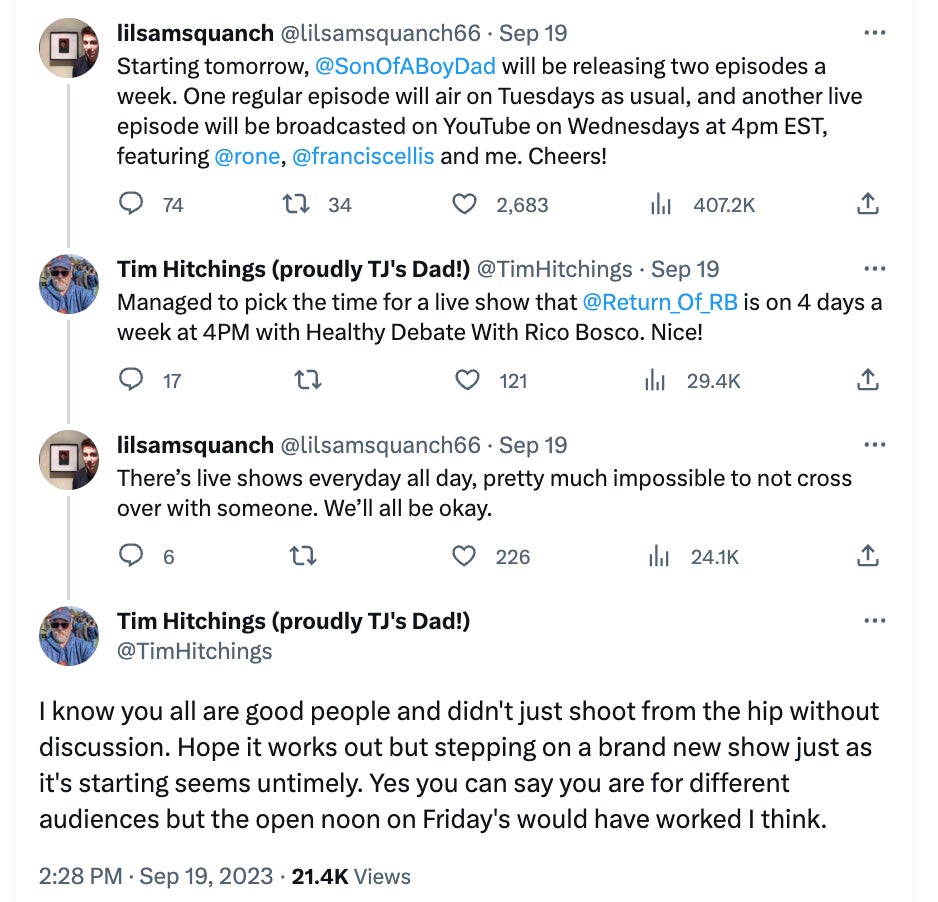Share the tweet with 24.1K views
This screenshot has width=938, height=902.
[868, 556]
